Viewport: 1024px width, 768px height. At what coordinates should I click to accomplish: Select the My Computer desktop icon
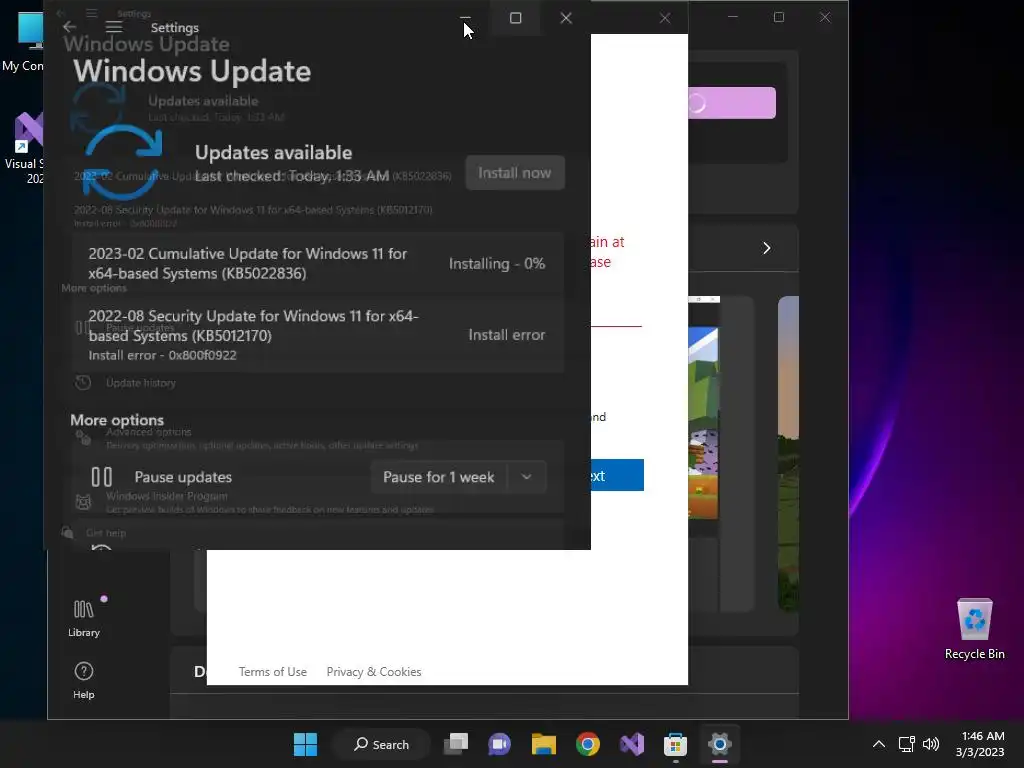(x=25, y=42)
